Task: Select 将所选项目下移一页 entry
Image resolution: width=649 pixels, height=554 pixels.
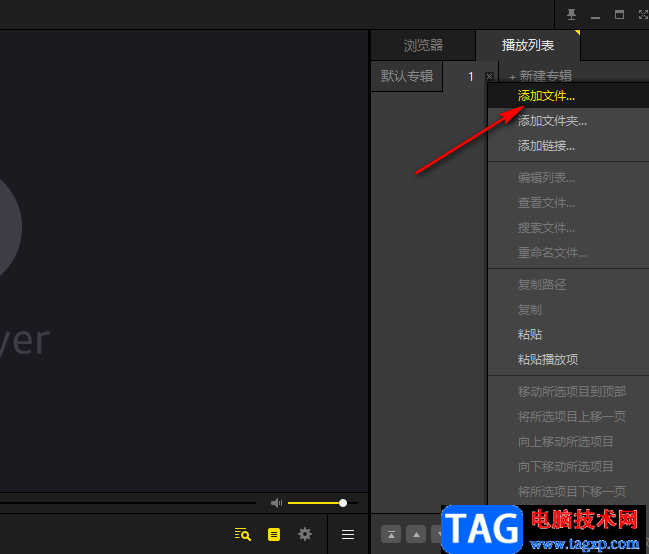Action: click(568, 491)
